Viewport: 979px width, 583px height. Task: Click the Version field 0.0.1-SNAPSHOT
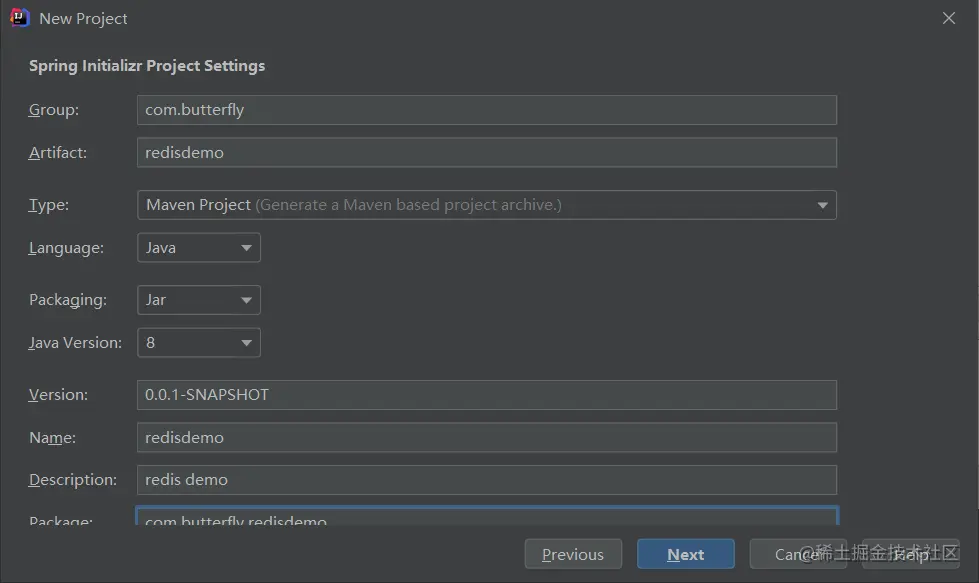point(486,395)
